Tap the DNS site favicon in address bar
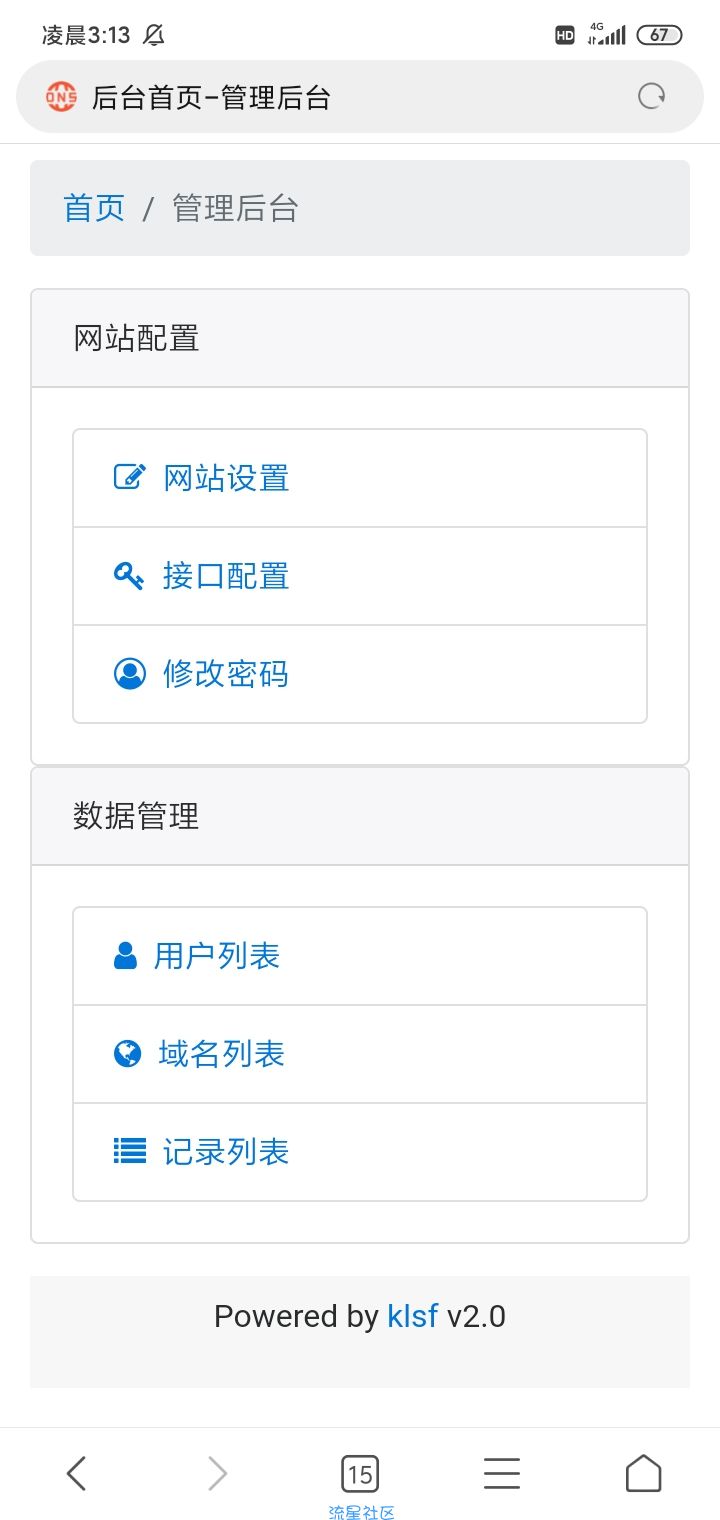Screen dimensions: 720x1520 click(x=61, y=96)
